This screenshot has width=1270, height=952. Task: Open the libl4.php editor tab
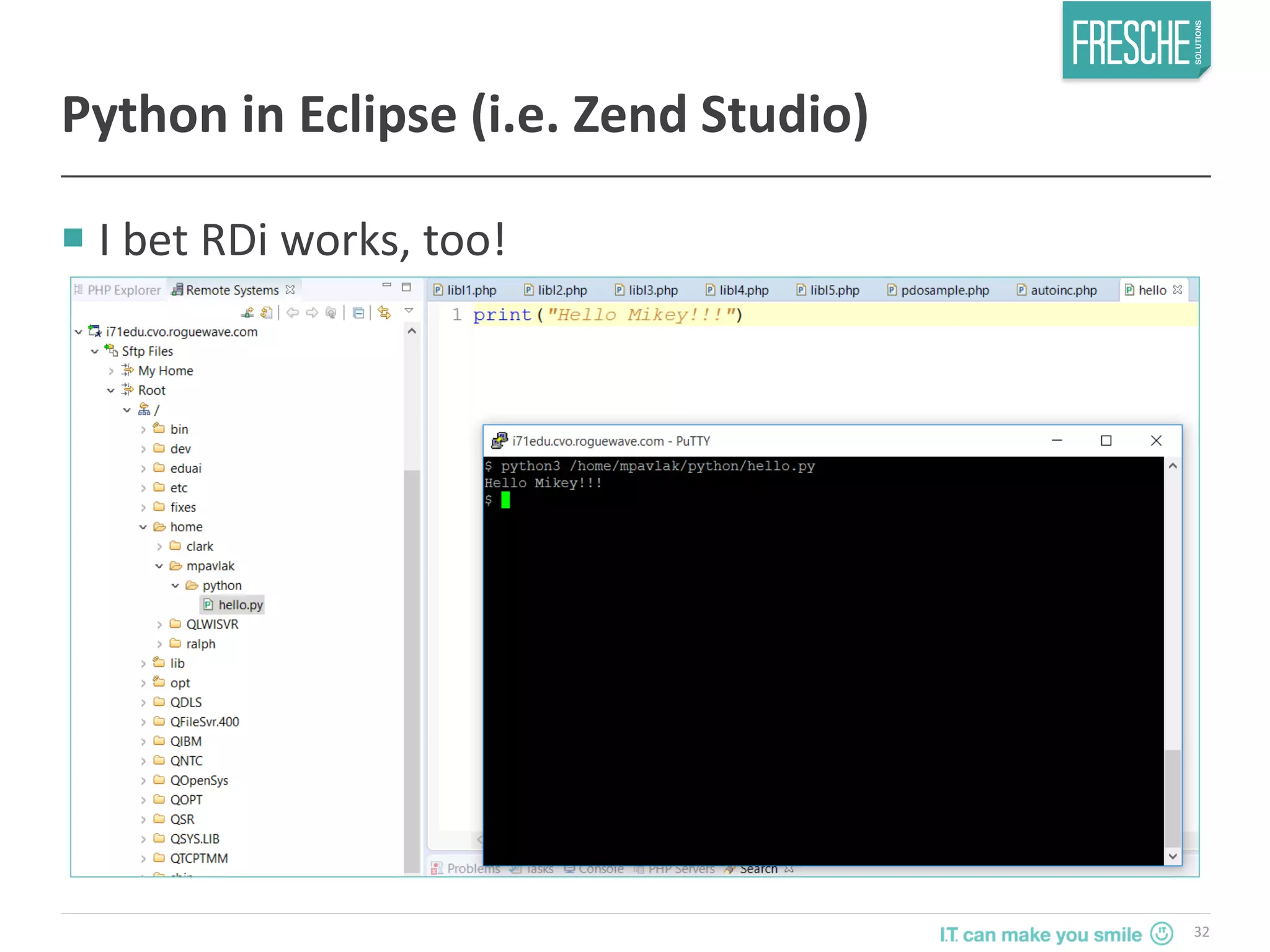[x=737, y=290]
